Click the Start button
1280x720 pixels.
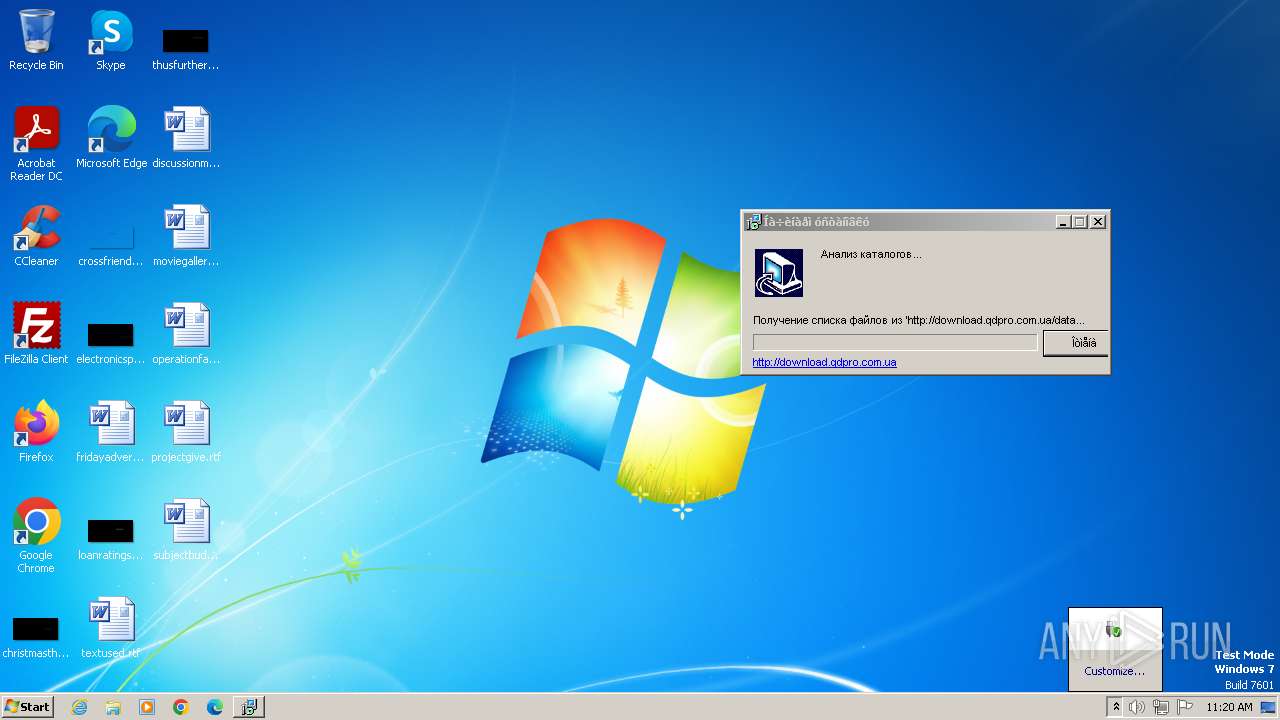pos(28,706)
